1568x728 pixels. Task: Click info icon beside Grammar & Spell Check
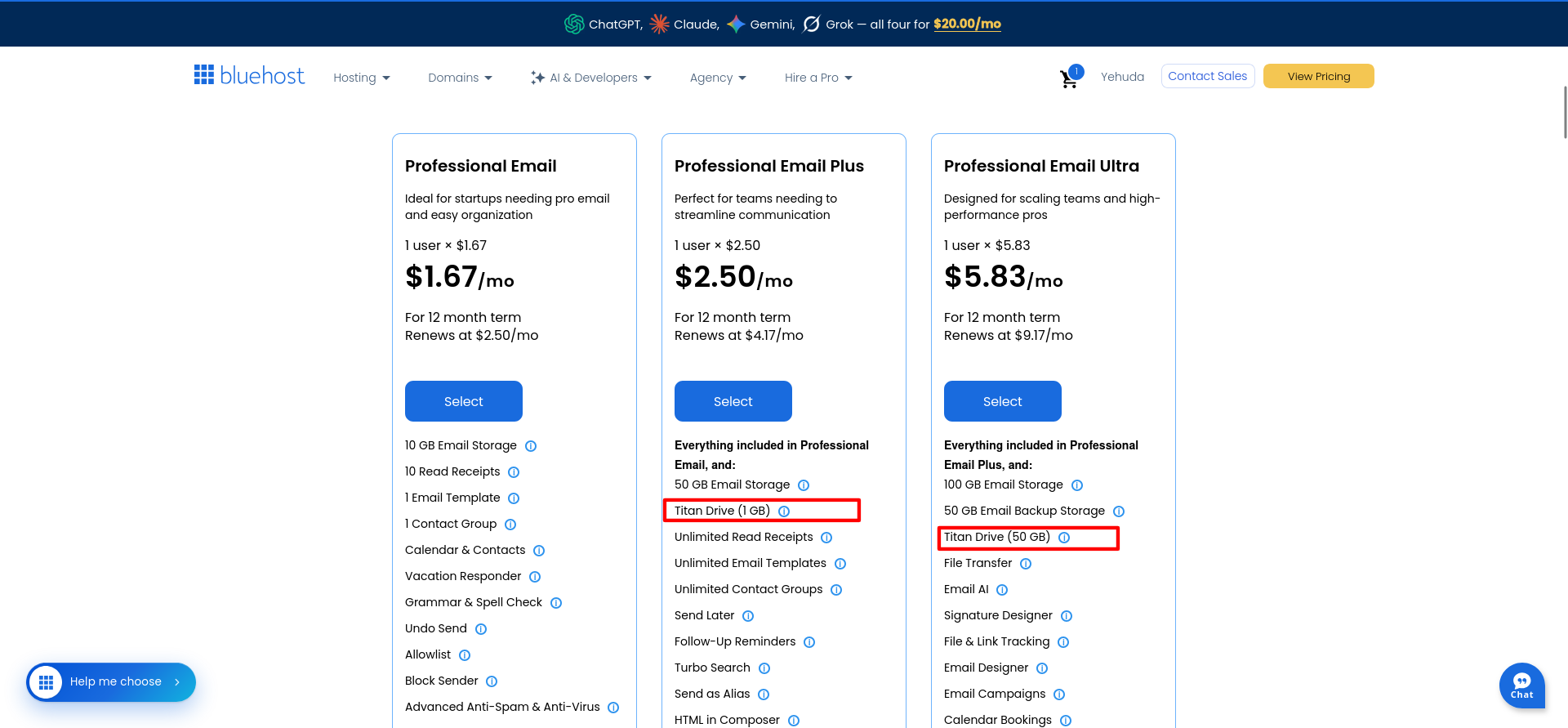556,603
